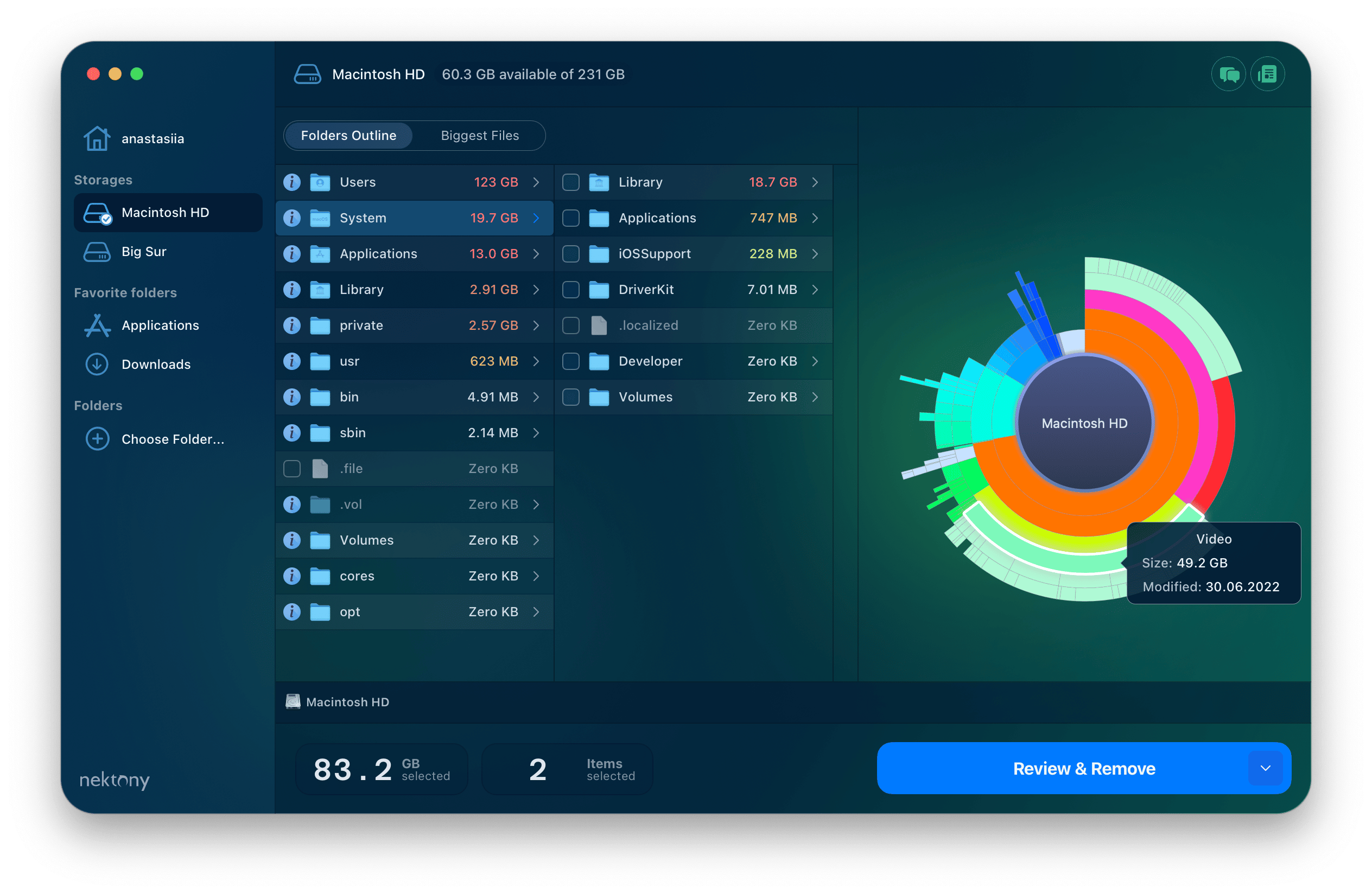Select the Big Sur disk icon
This screenshot has width=1372, height=894.
[x=97, y=252]
